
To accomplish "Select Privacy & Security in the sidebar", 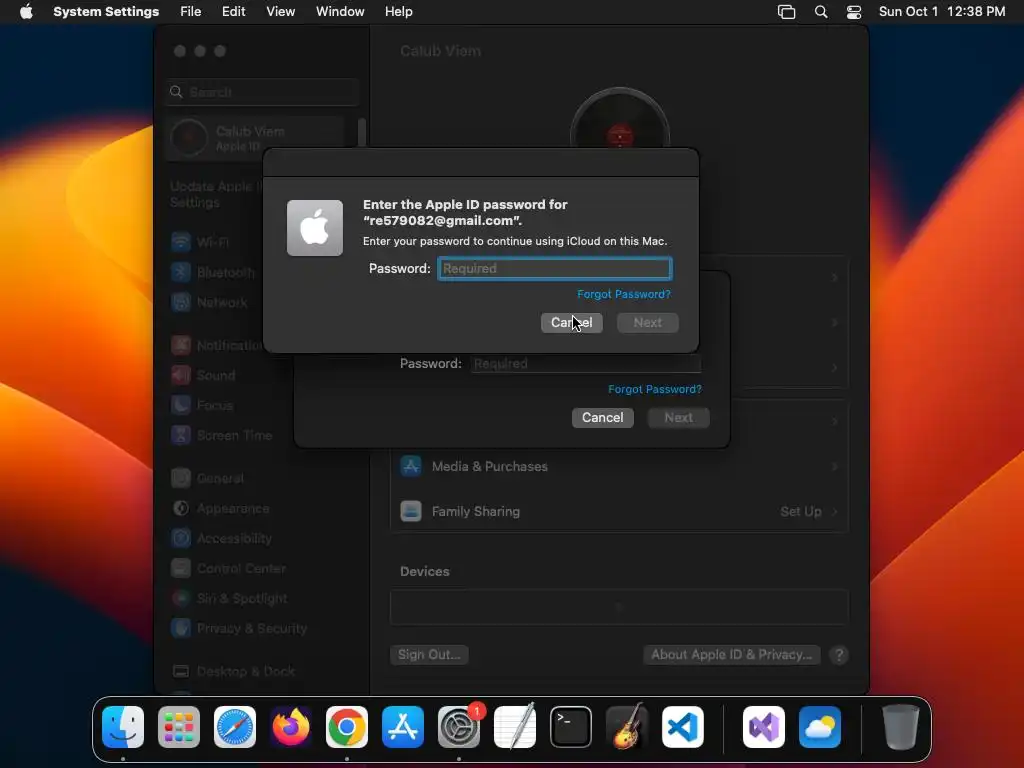I will [239, 628].
